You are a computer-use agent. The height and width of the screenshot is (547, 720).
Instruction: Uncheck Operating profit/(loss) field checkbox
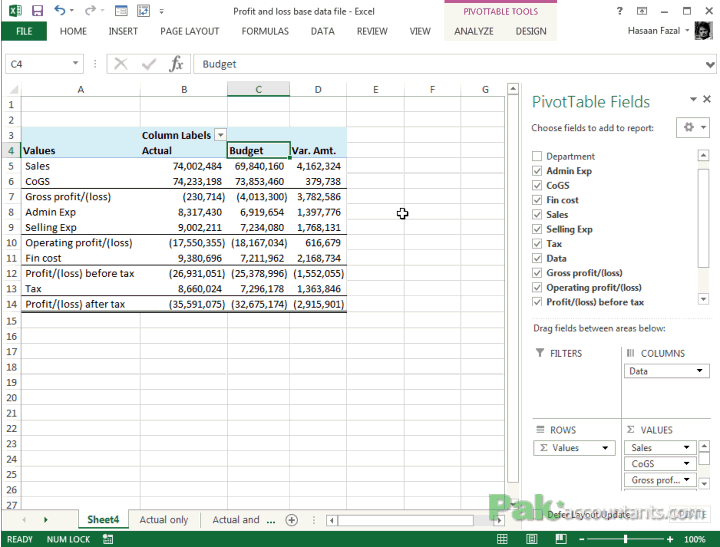pos(537,288)
